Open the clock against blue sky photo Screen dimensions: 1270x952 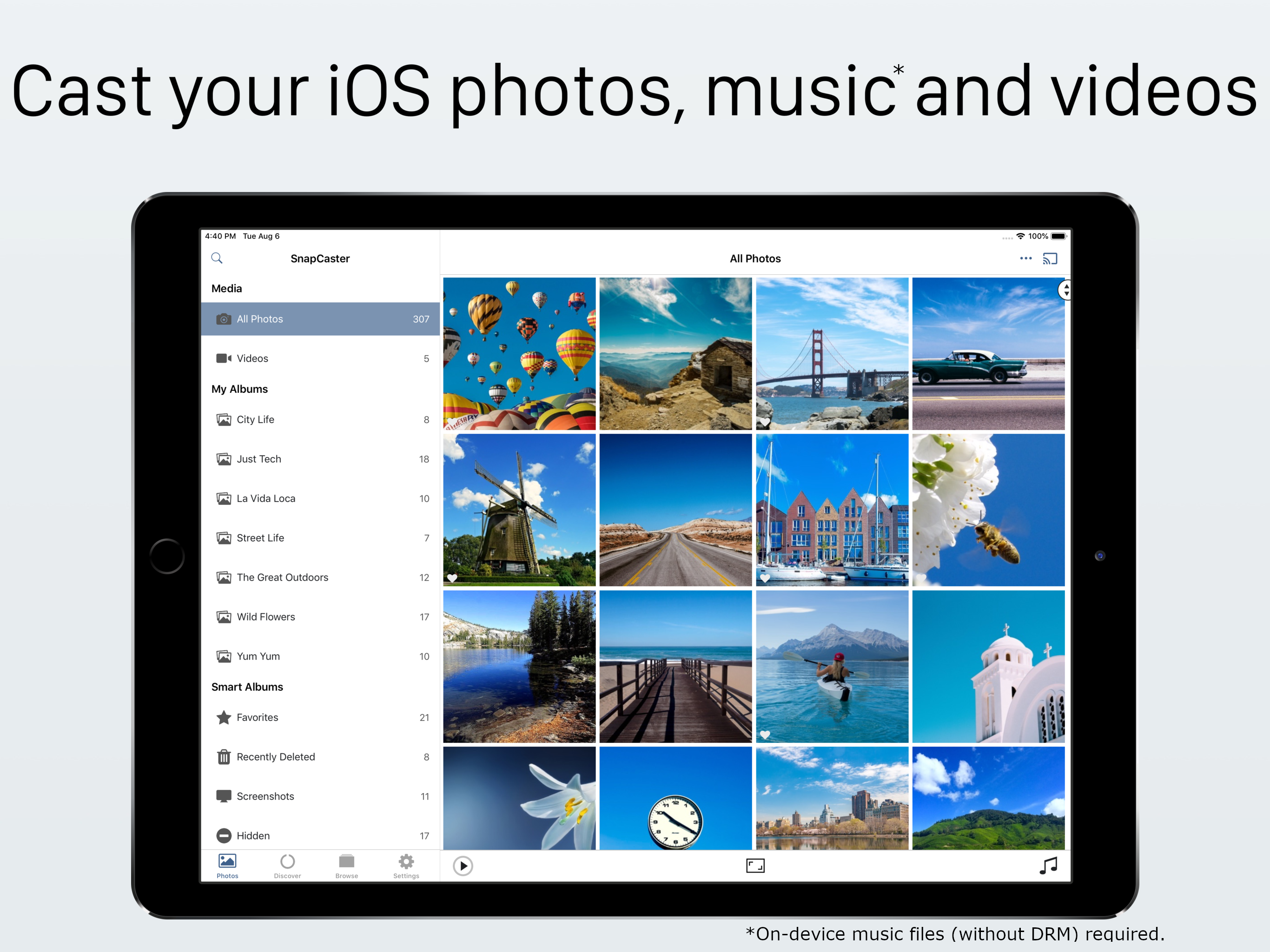coord(675,798)
